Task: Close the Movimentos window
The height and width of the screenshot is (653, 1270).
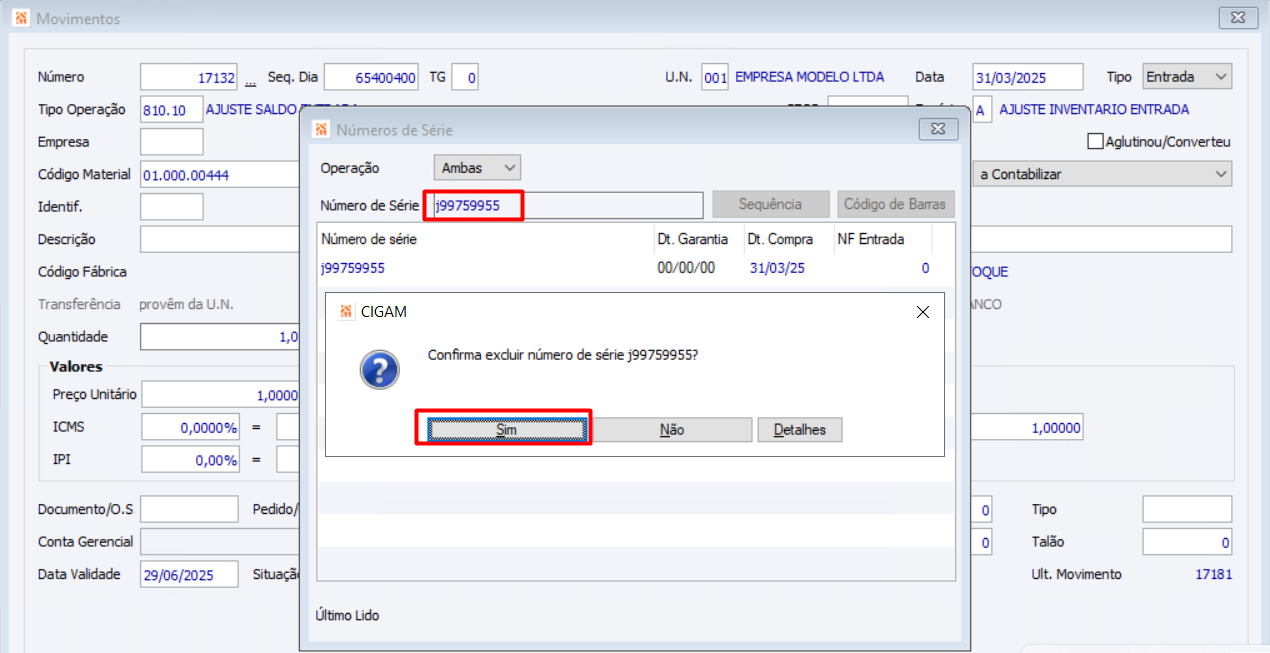Action: click(x=1238, y=18)
